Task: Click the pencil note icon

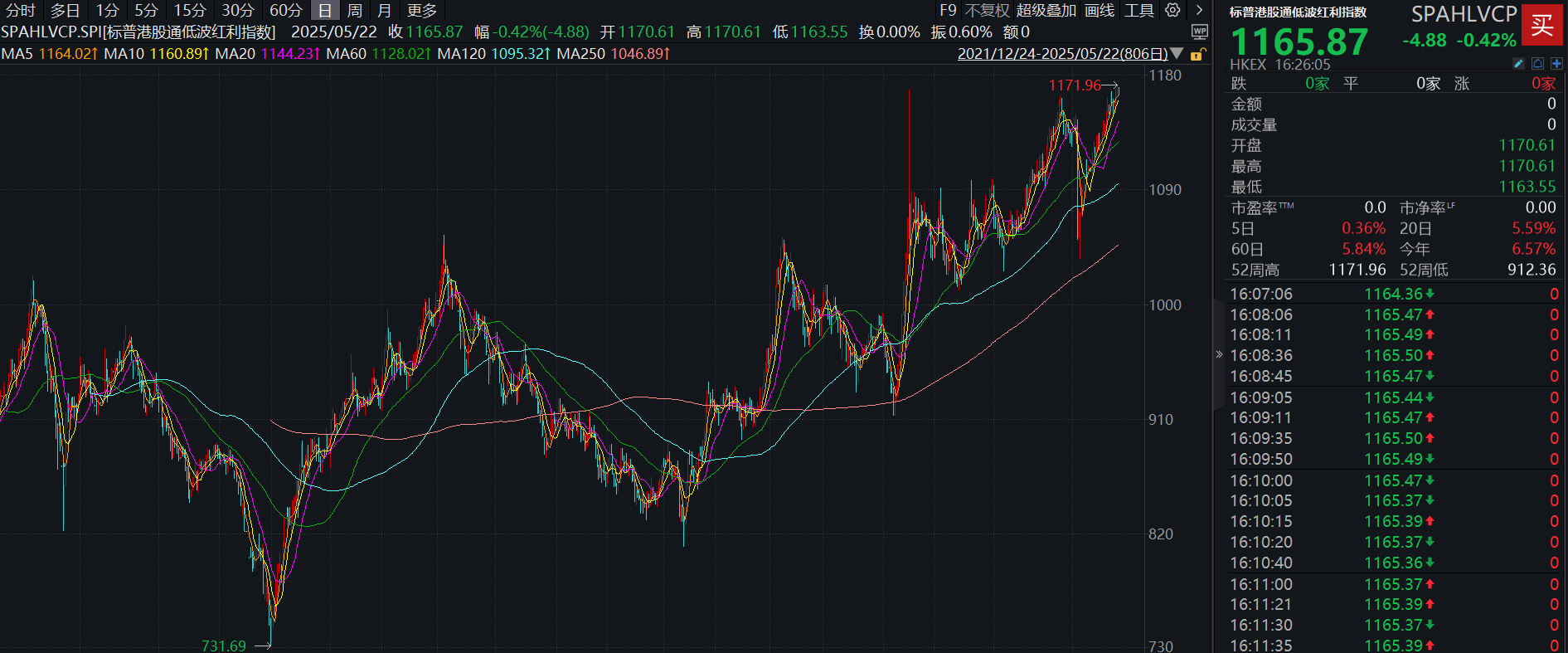Action: click(x=1518, y=63)
